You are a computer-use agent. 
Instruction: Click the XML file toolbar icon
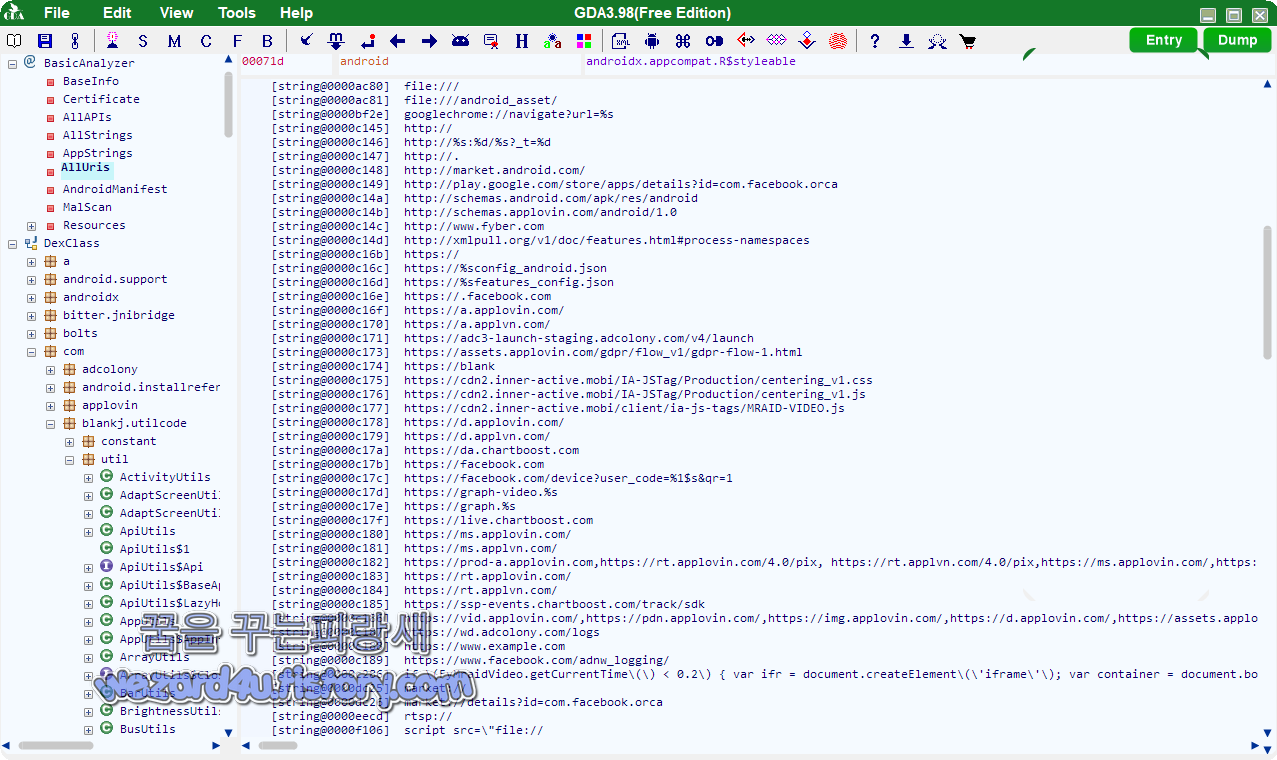pos(621,41)
